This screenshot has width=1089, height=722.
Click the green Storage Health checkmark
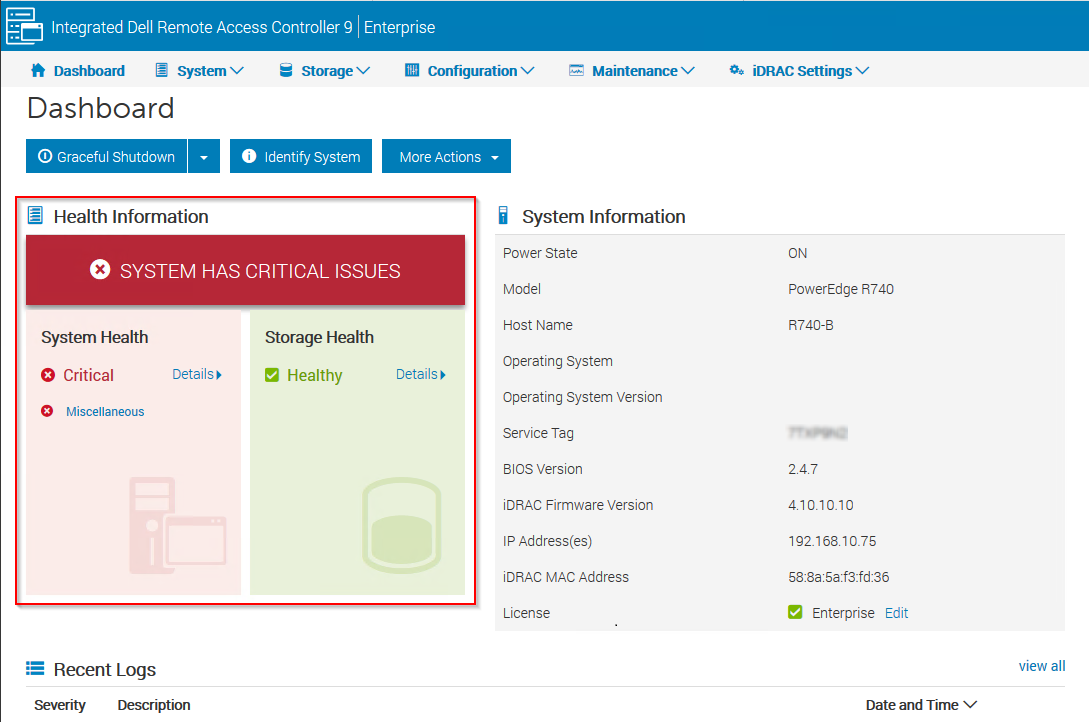(272, 375)
